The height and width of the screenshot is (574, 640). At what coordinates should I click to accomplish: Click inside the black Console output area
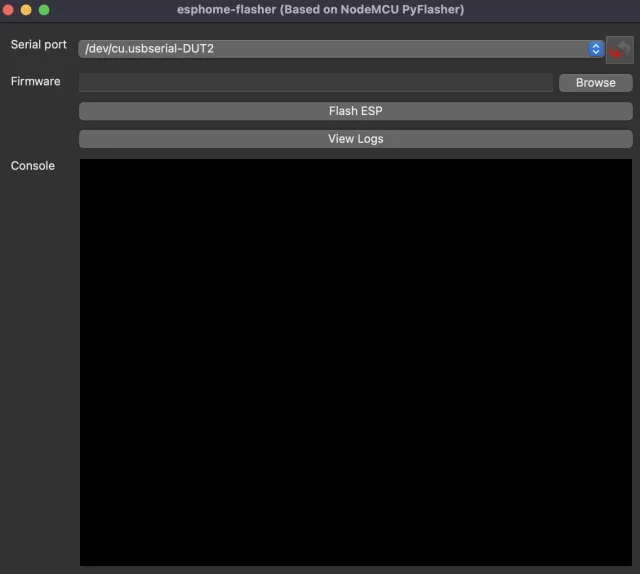tap(355, 360)
